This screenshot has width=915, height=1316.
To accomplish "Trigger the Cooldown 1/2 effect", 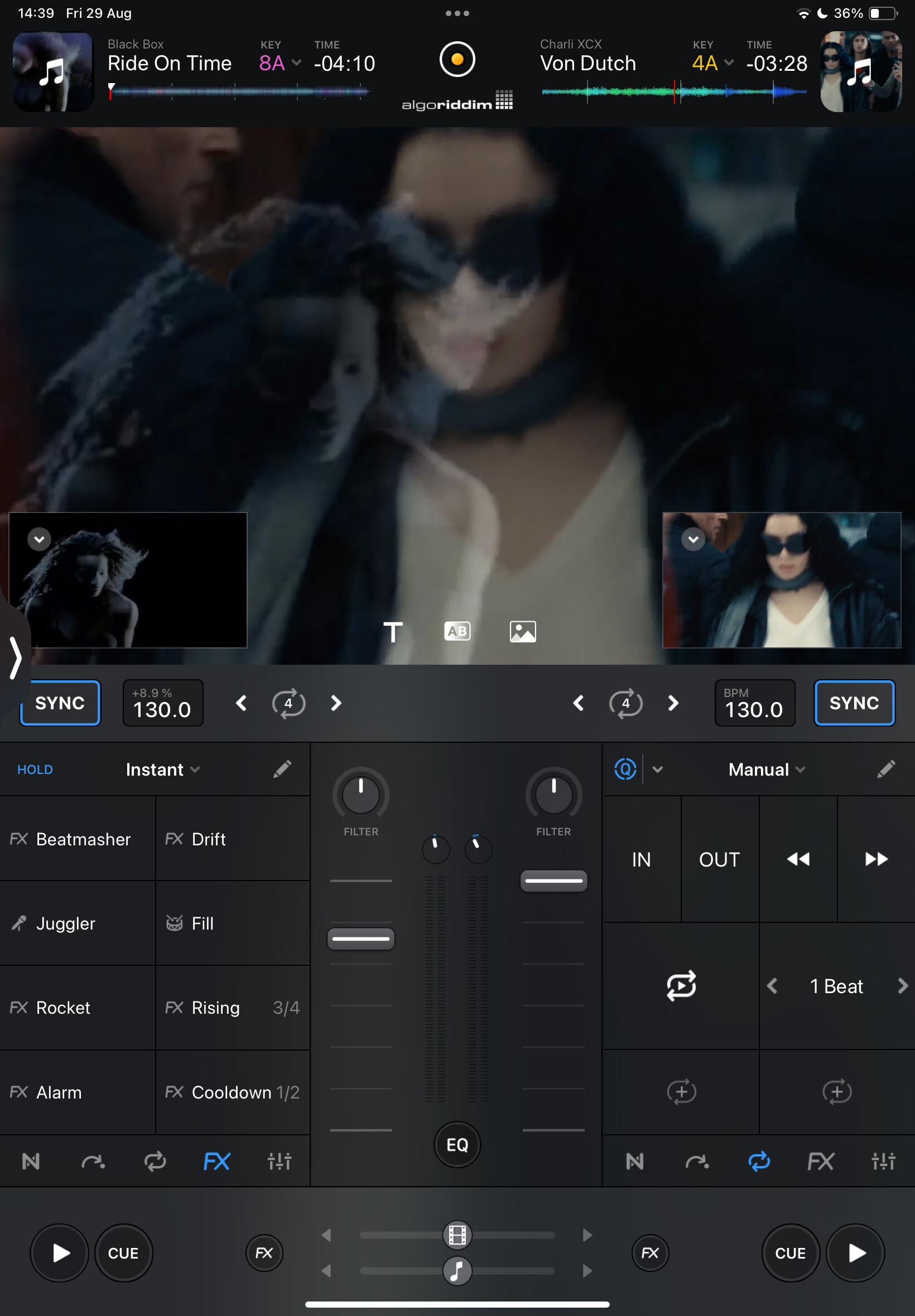I will click(x=233, y=1092).
